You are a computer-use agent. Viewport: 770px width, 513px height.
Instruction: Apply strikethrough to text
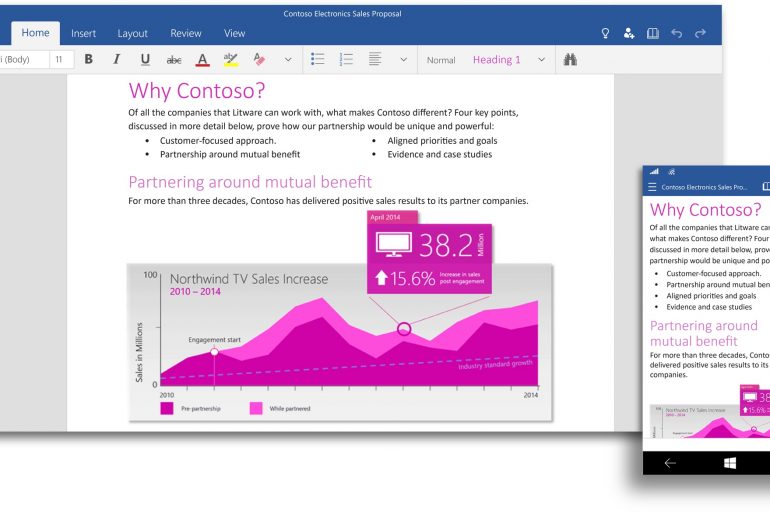point(174,60)
